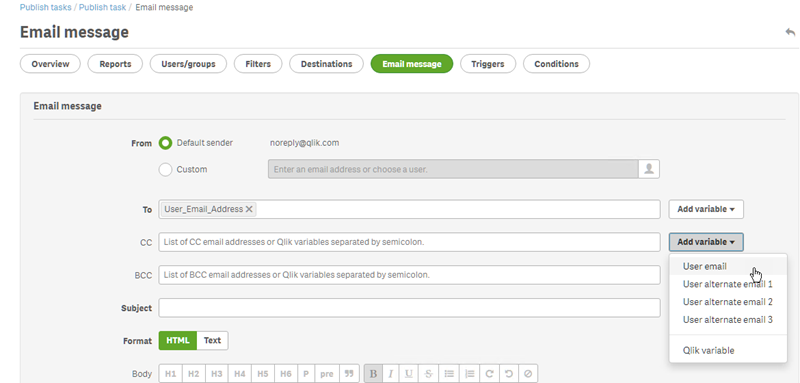Insert a blockquote with the quote icon
Viewport: 800px width, 383px height.
point(349,374)
